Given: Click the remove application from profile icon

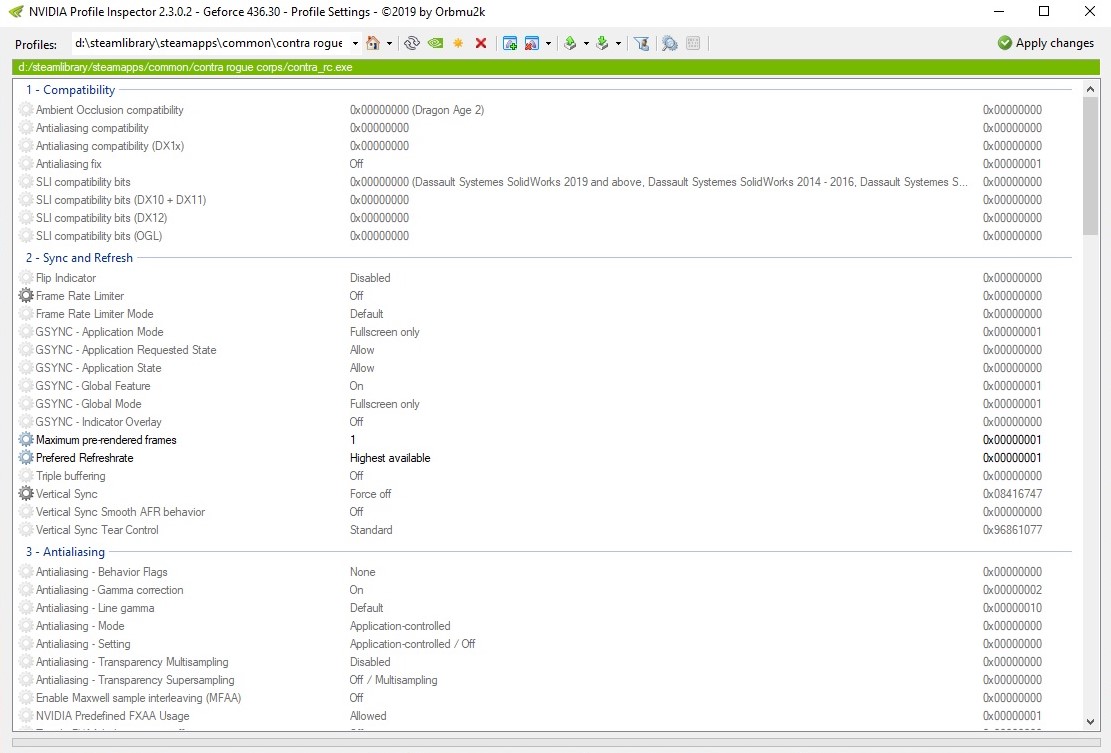Looking at the screenshot, I should point(532,43).
